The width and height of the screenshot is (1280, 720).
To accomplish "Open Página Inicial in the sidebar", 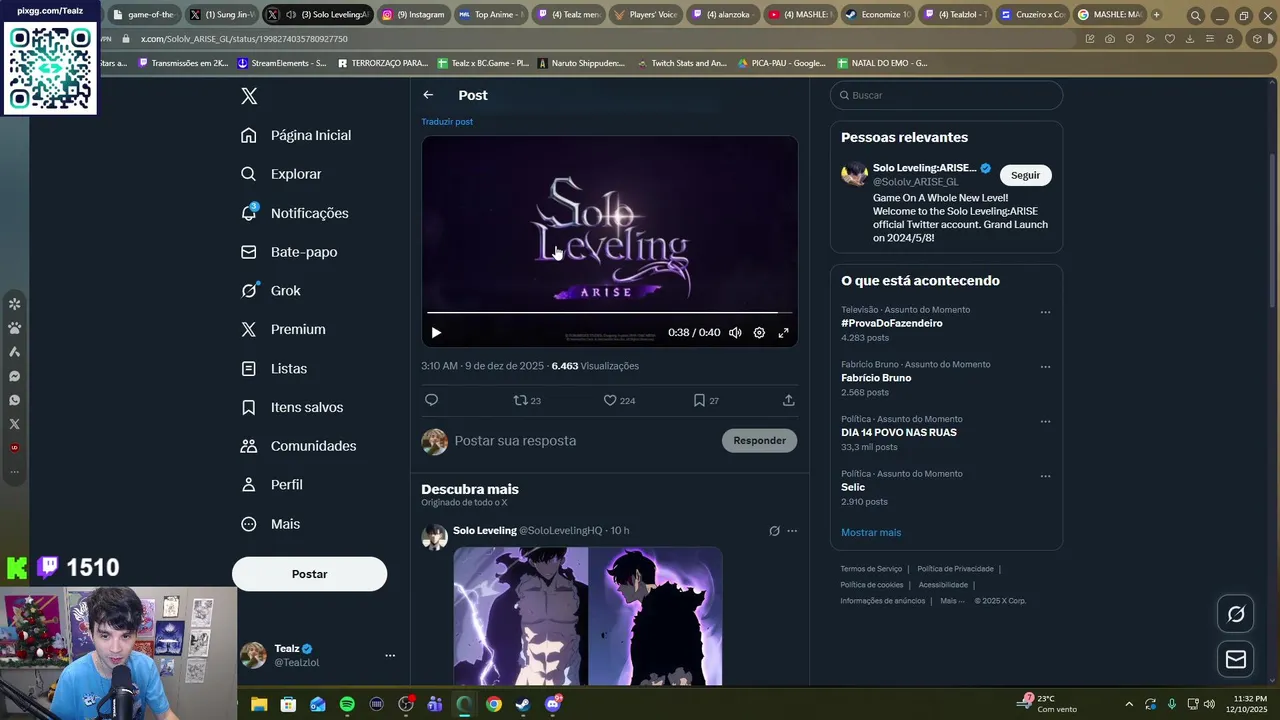I will coord(296,135).
